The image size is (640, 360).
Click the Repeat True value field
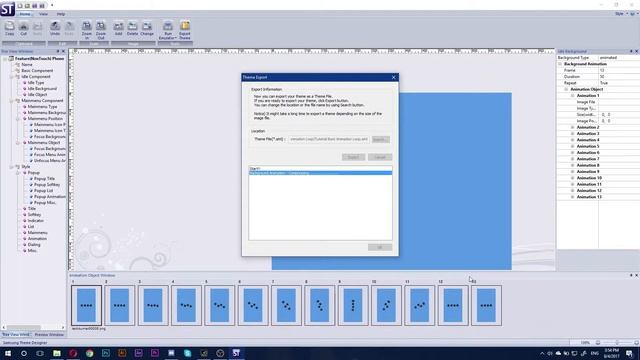tap(619, 83)
